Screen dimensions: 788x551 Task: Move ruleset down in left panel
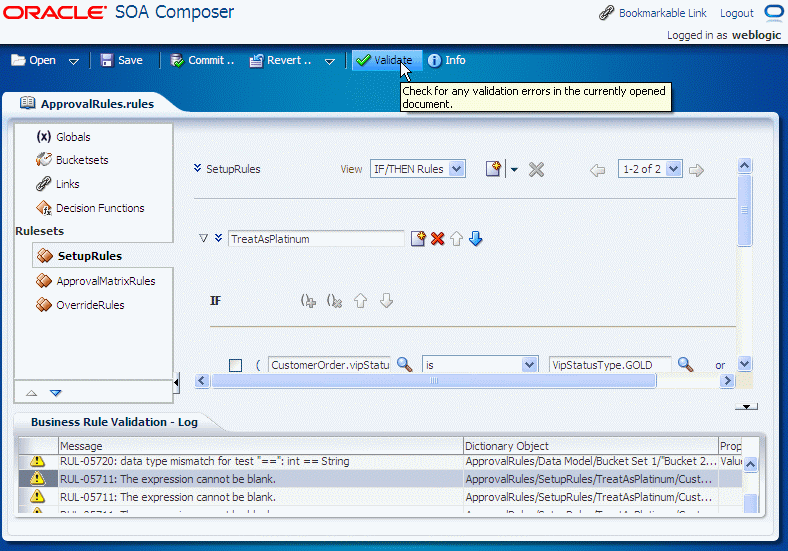(55, 393)
